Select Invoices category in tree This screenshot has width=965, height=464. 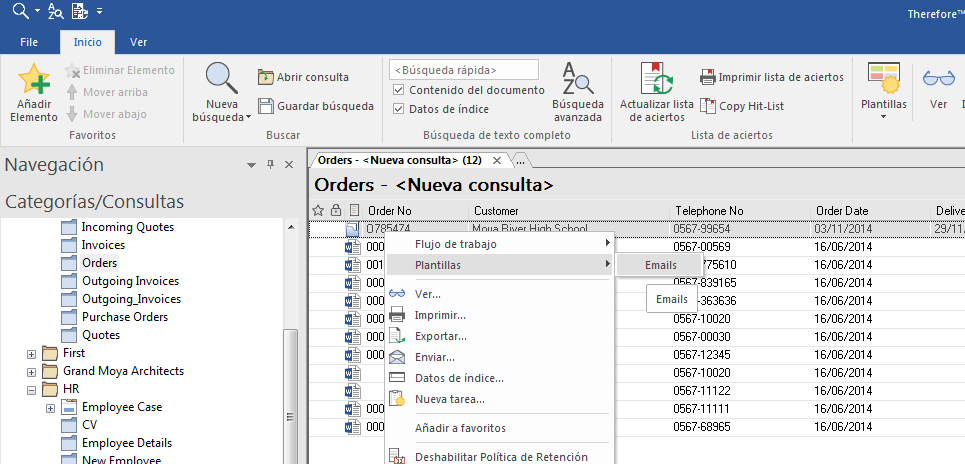click(103, 245)
